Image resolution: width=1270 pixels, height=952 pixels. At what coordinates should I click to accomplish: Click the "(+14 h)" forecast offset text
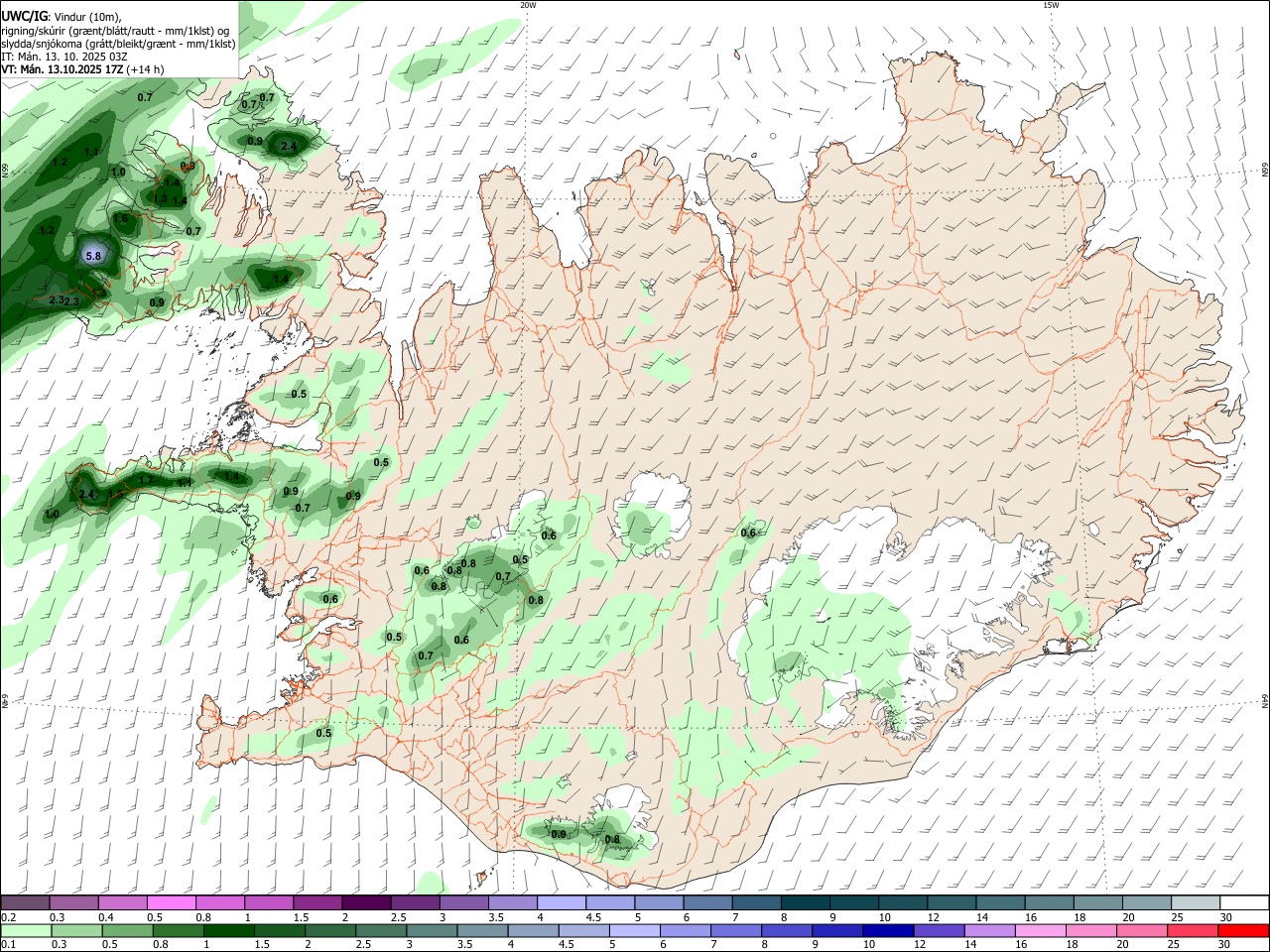pos(146,69)
